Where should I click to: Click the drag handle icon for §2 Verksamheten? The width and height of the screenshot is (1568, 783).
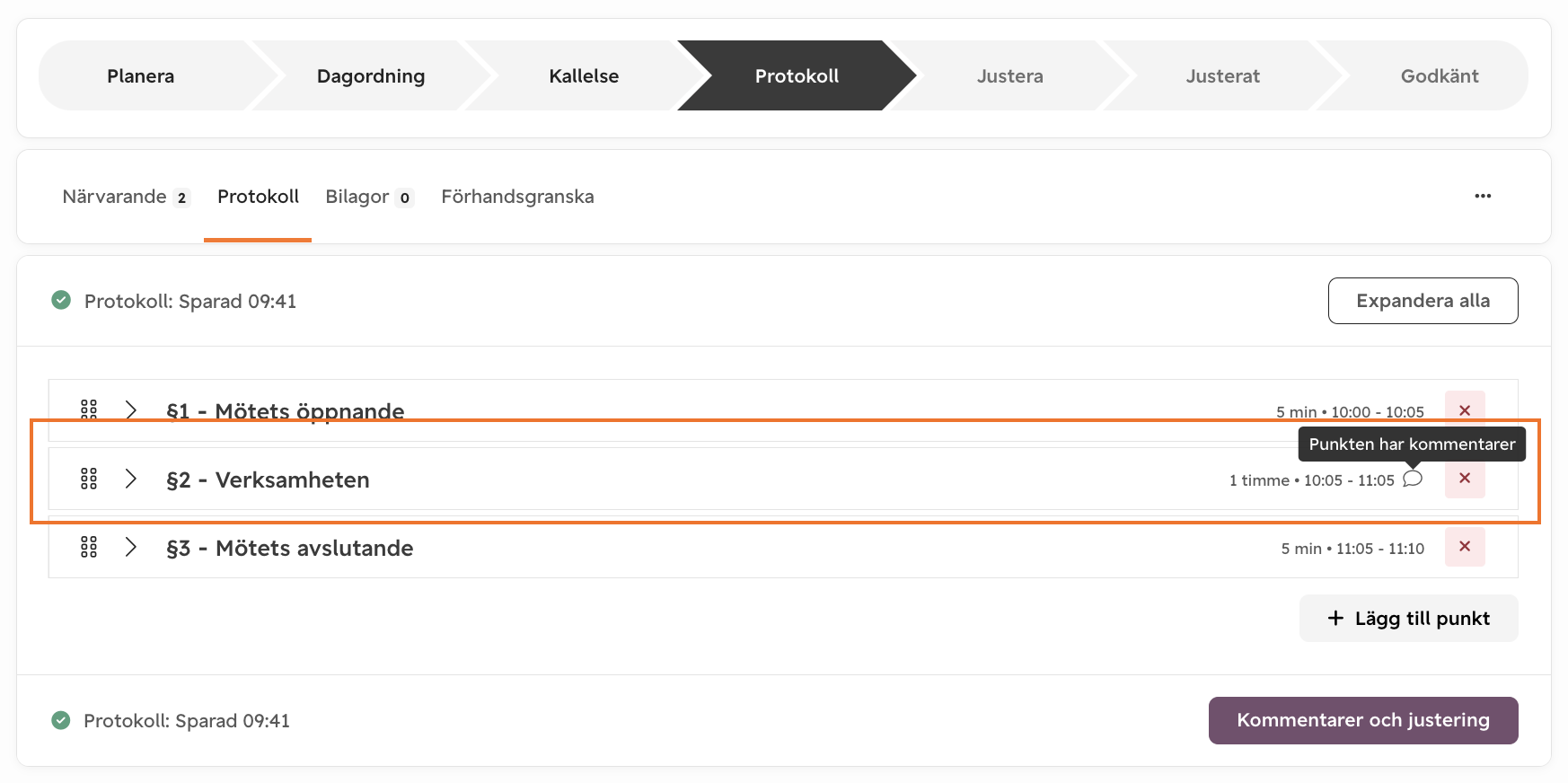[x=89, y=479]
